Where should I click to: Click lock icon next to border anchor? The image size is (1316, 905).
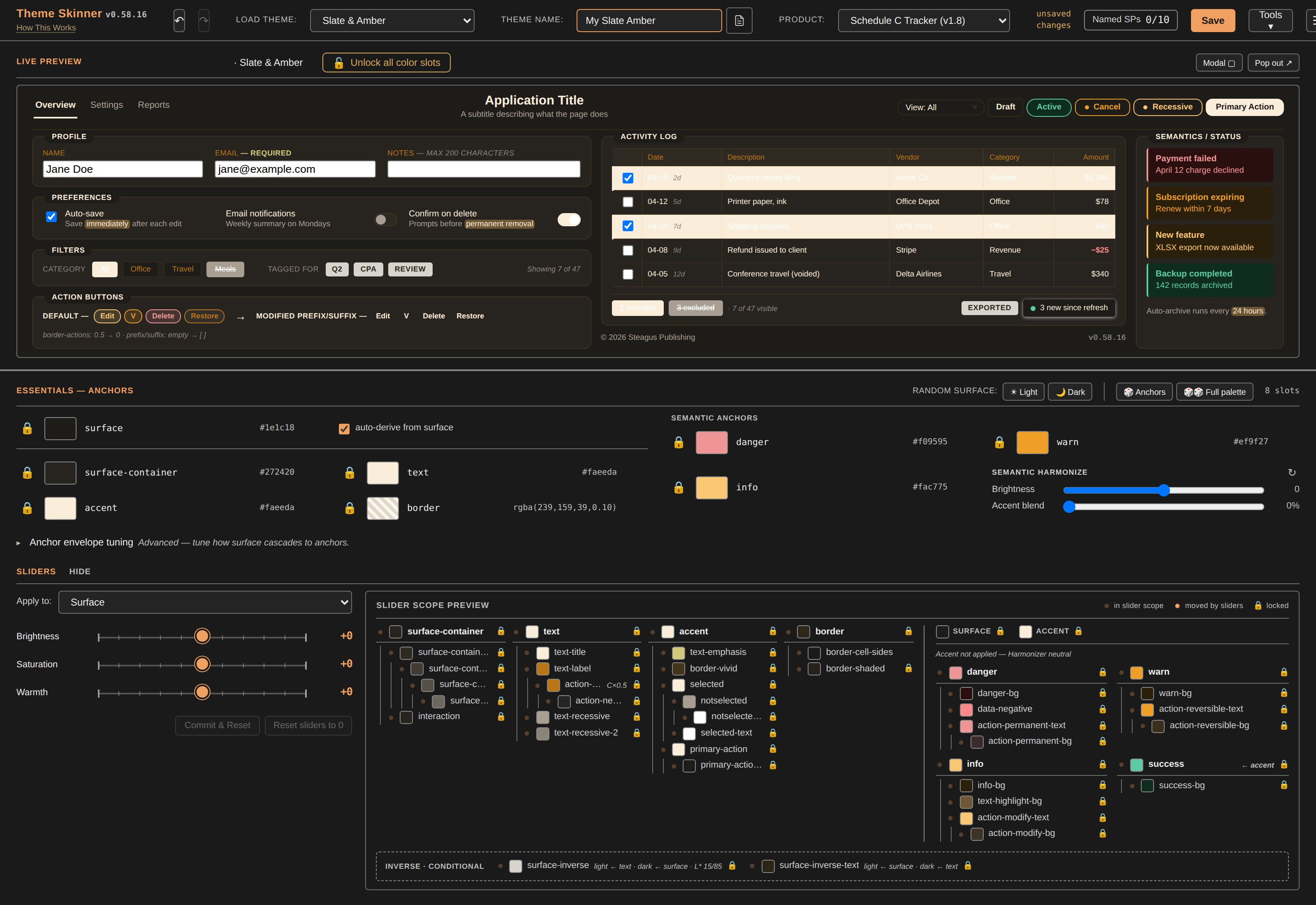tap(350, 508)
